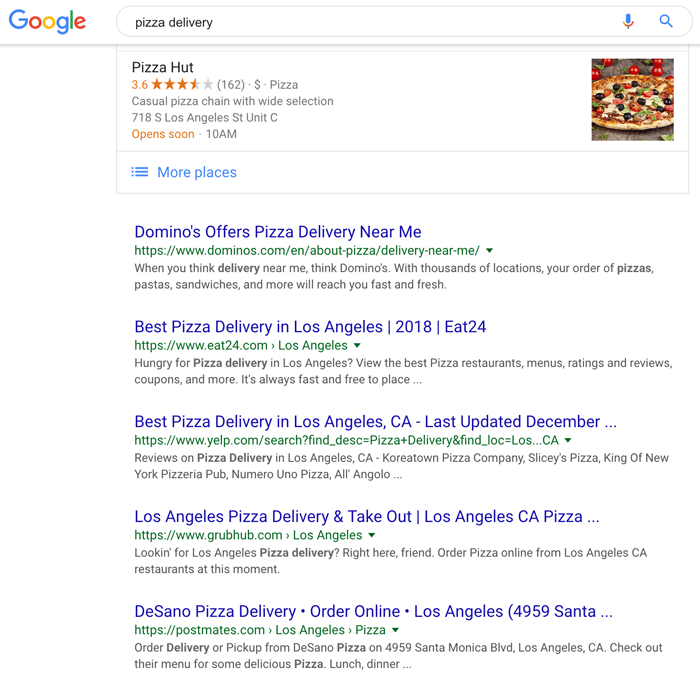Open Eat24 Best Pizza Delivery result

pyautogui.click(x=310, y=327)
